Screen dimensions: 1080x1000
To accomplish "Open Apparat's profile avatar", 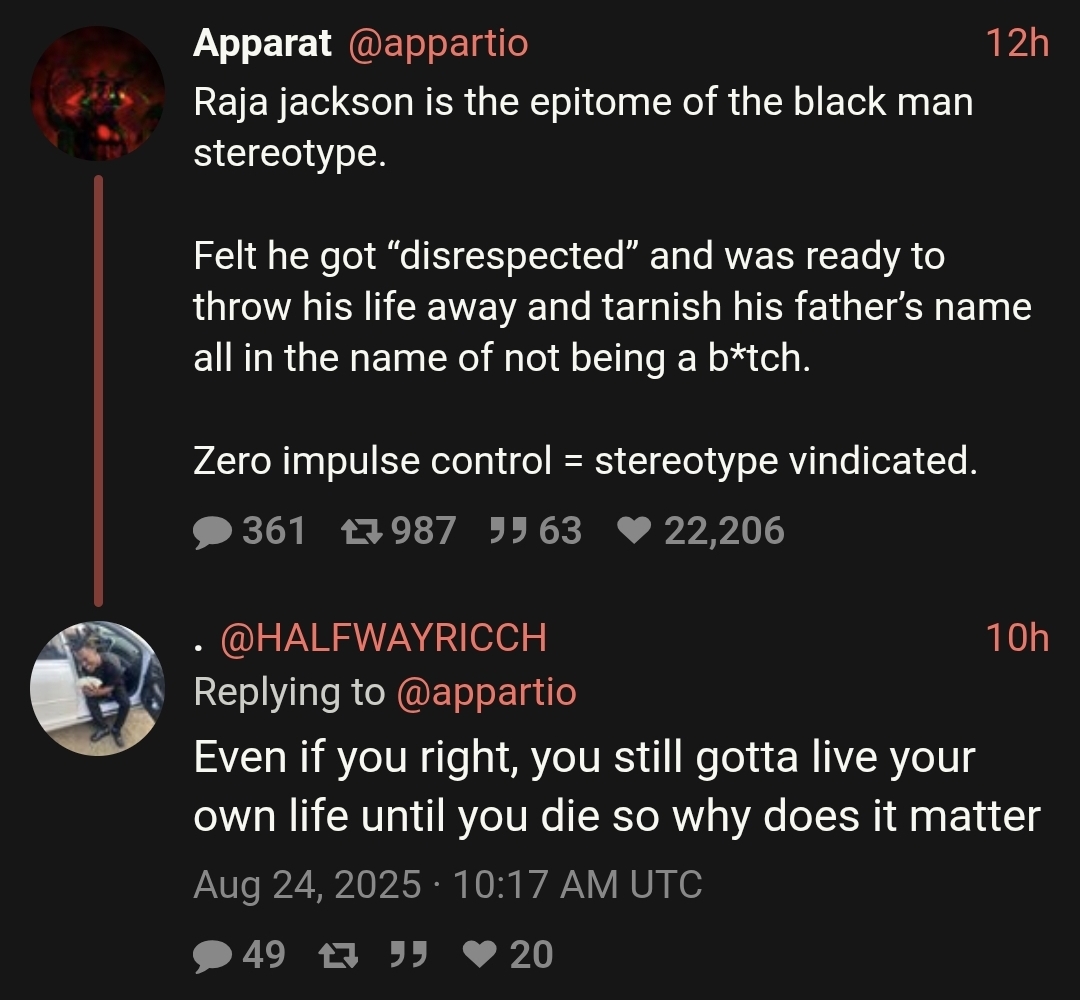I will click(97, 94).
